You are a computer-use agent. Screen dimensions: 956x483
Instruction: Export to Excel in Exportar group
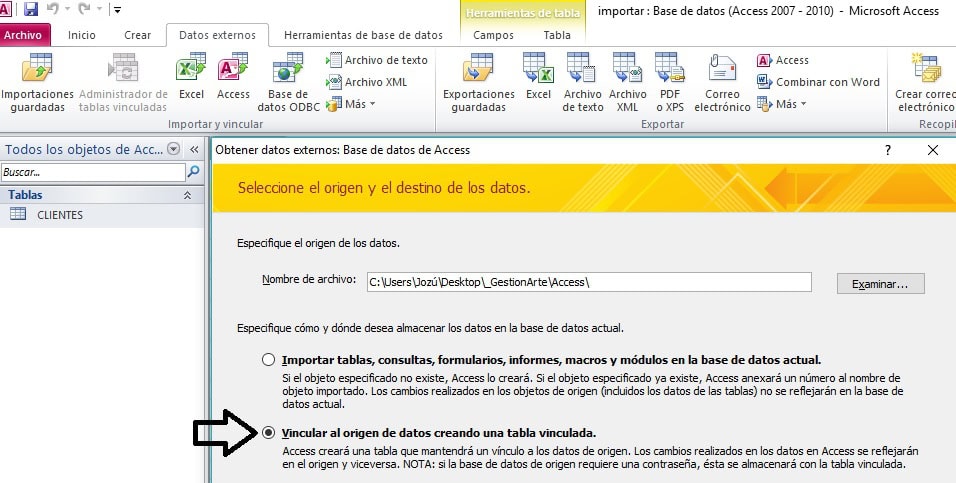tap(538, 77)
